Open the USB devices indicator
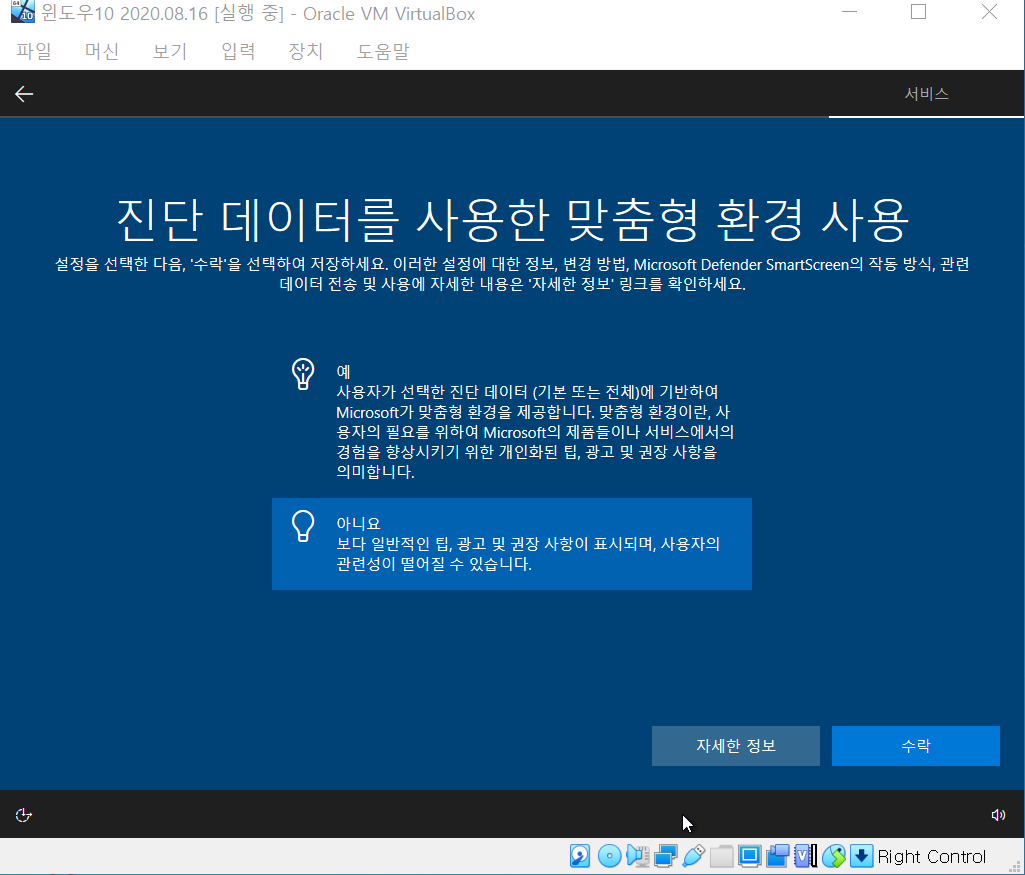Viewport: 1025px width, 875px height. click(x=694, y=856)
